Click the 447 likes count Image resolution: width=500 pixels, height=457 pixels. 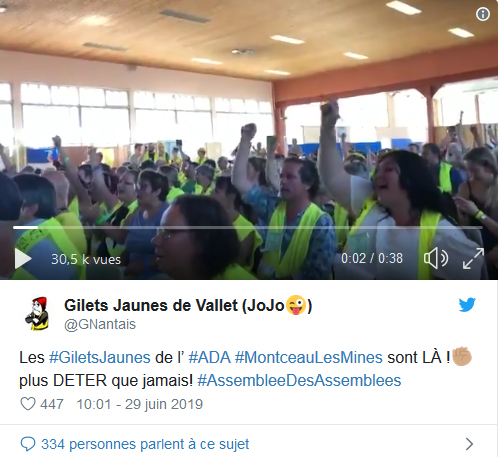pyautogui.click(x=52, y=404)
